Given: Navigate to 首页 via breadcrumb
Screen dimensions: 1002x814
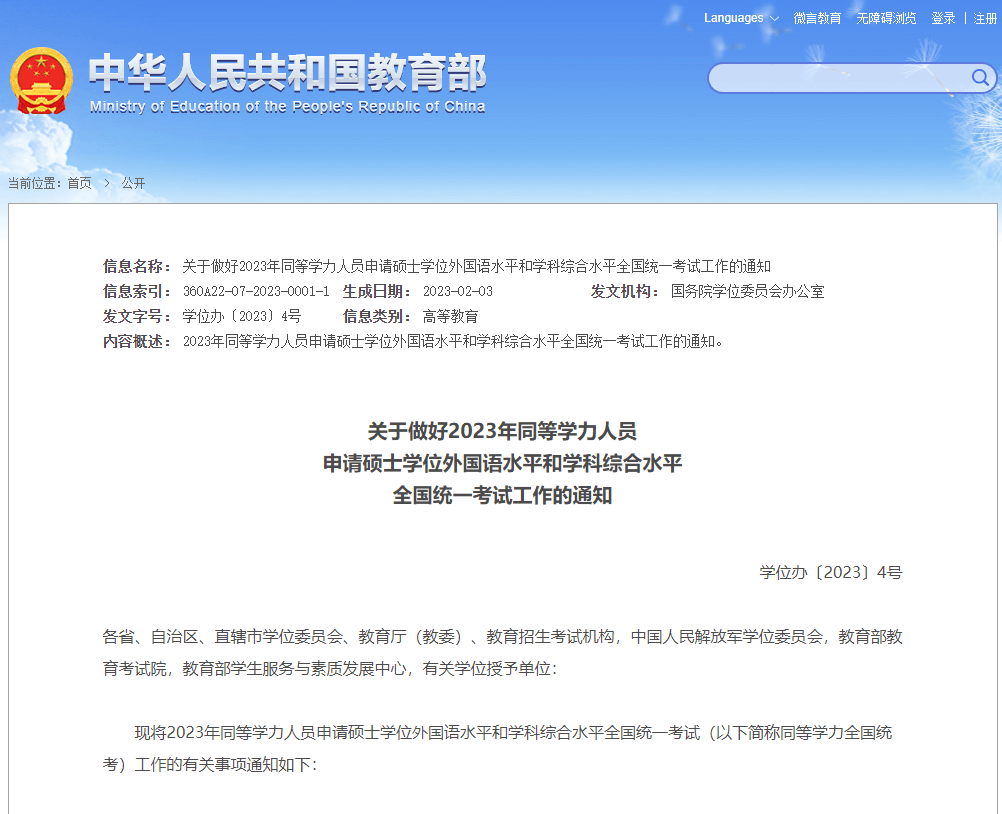Looking at the screenshot, I should pyautogui.click(x=81, y=182).
